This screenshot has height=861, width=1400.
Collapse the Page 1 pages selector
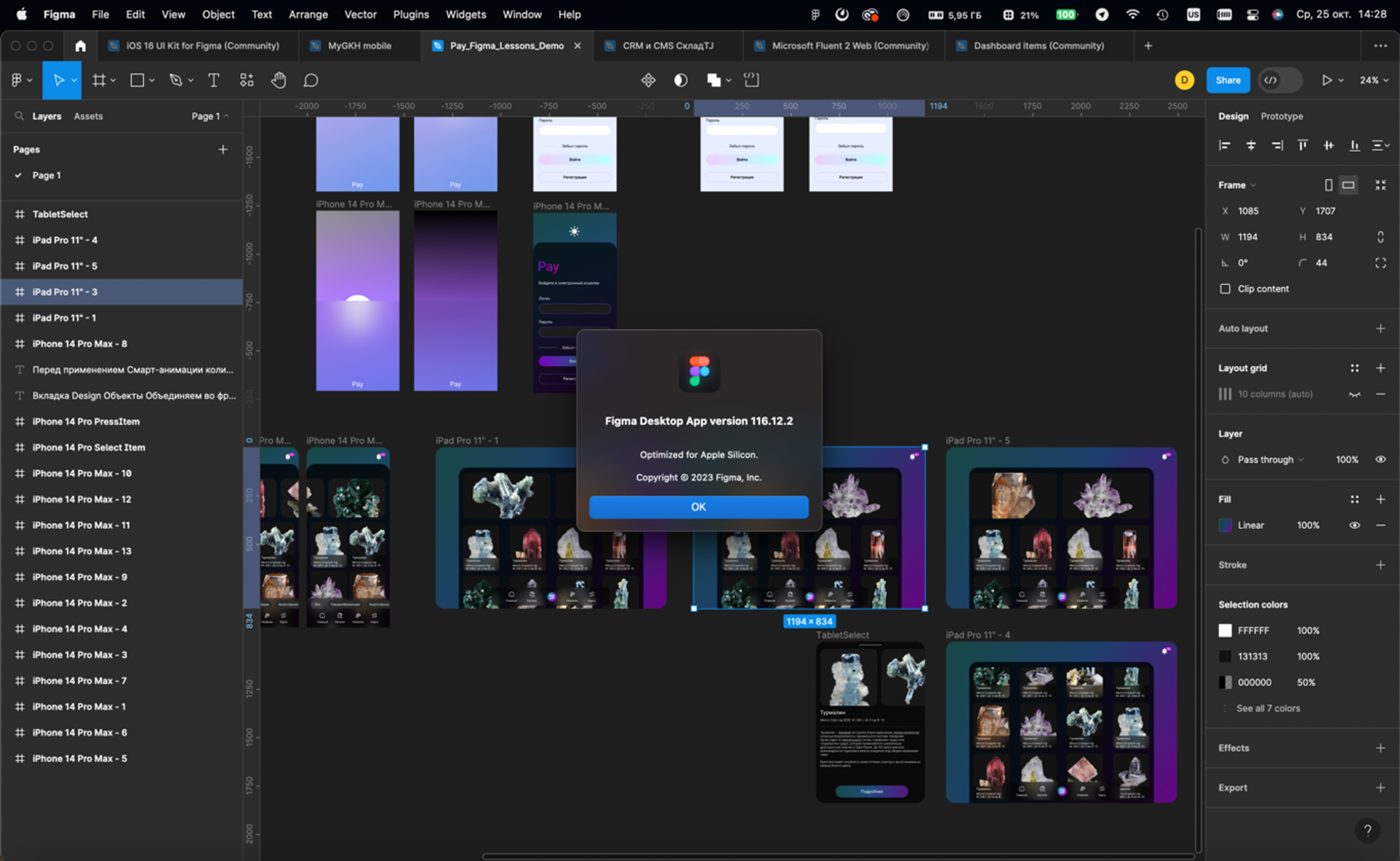210,117
